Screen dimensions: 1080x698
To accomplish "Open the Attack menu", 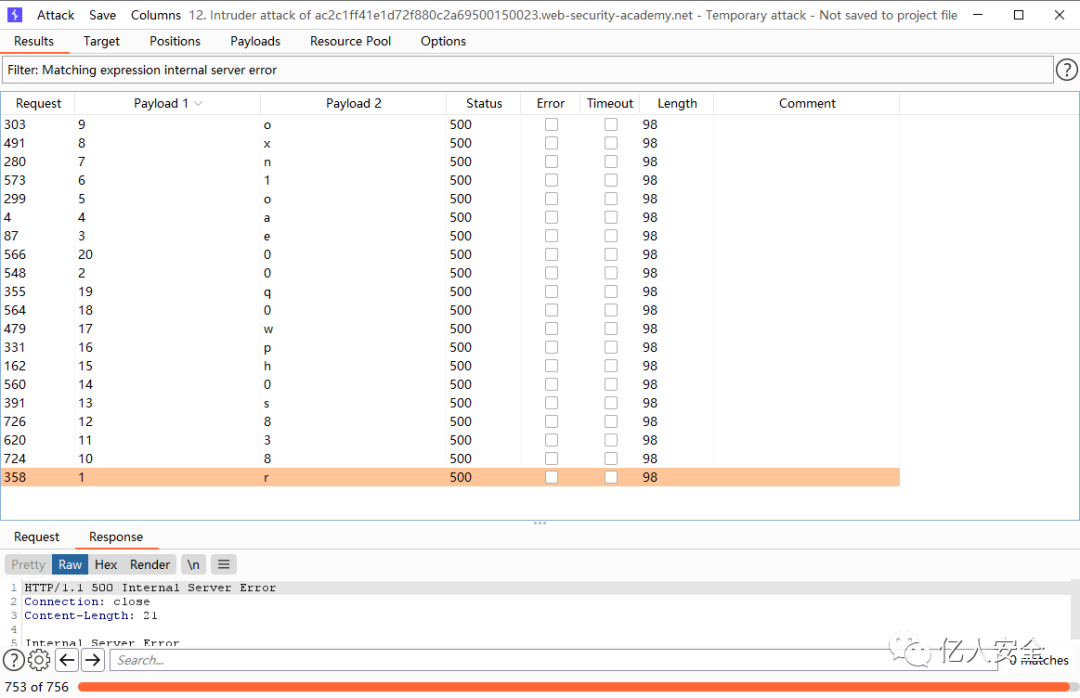I will pyautogui.click(x=56, y=15).
